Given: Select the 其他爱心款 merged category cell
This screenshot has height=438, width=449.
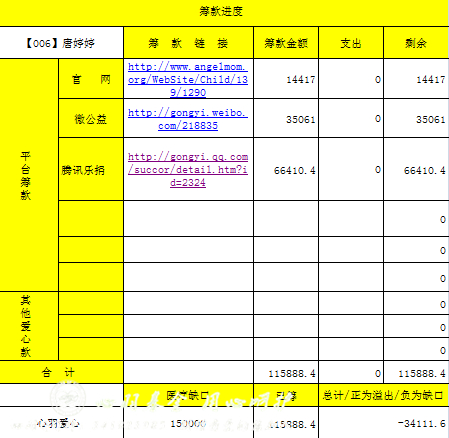Looking at the screenshot, I should tap(29, 326).
